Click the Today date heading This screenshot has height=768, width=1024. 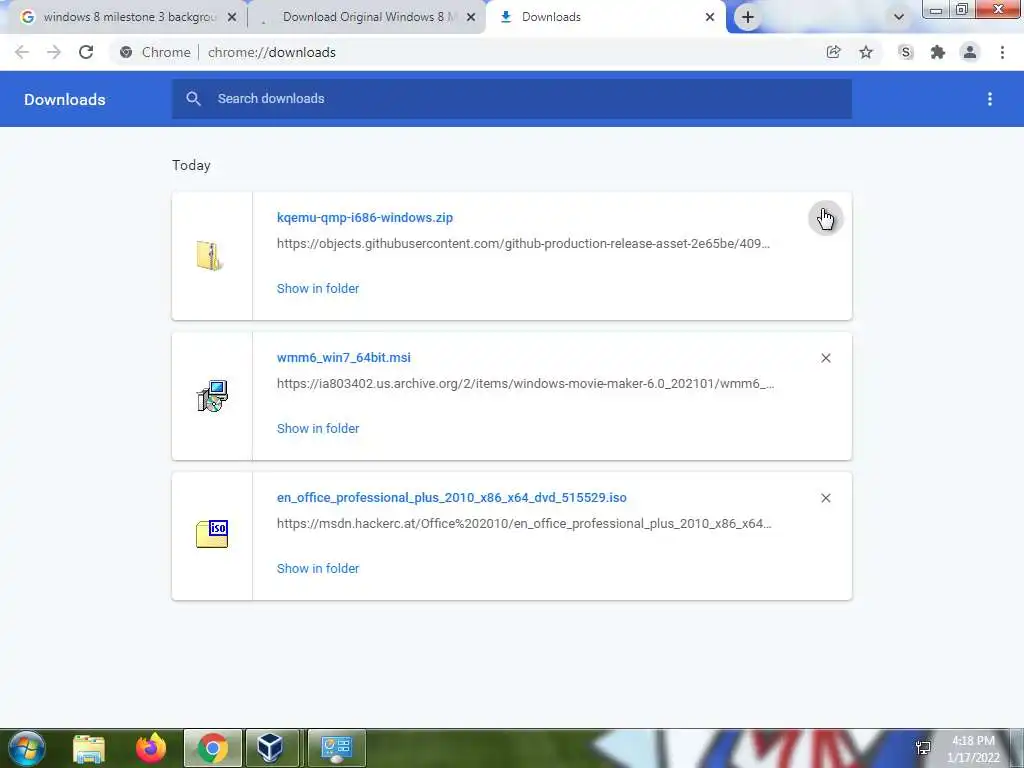pos(191,165)
